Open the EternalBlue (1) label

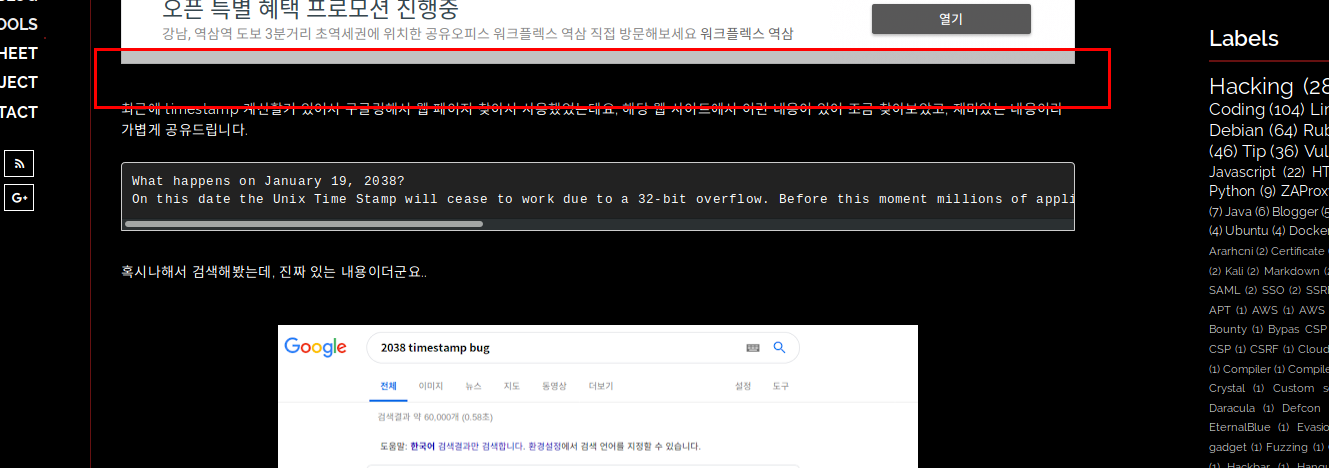coord(1249,427)
